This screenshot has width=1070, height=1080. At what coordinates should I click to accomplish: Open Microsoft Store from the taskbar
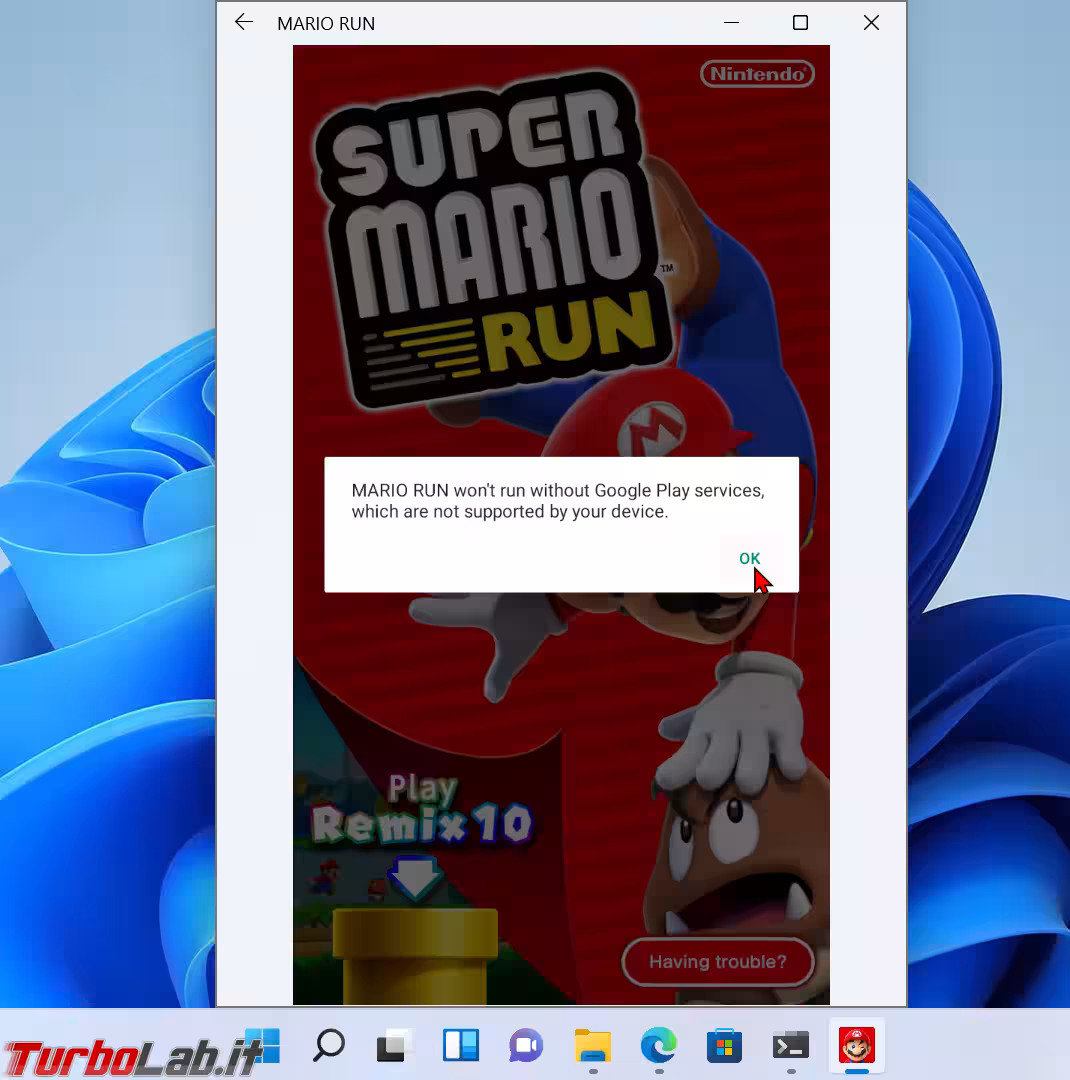(x=725, y=1046)
